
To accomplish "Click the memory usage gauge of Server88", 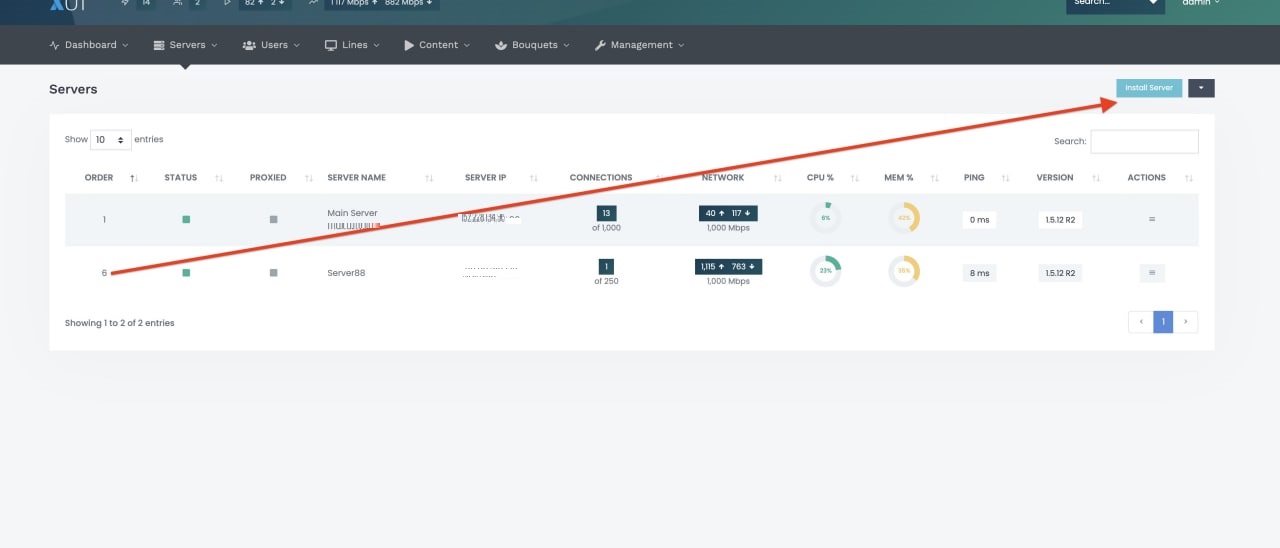I will [904, 271].
